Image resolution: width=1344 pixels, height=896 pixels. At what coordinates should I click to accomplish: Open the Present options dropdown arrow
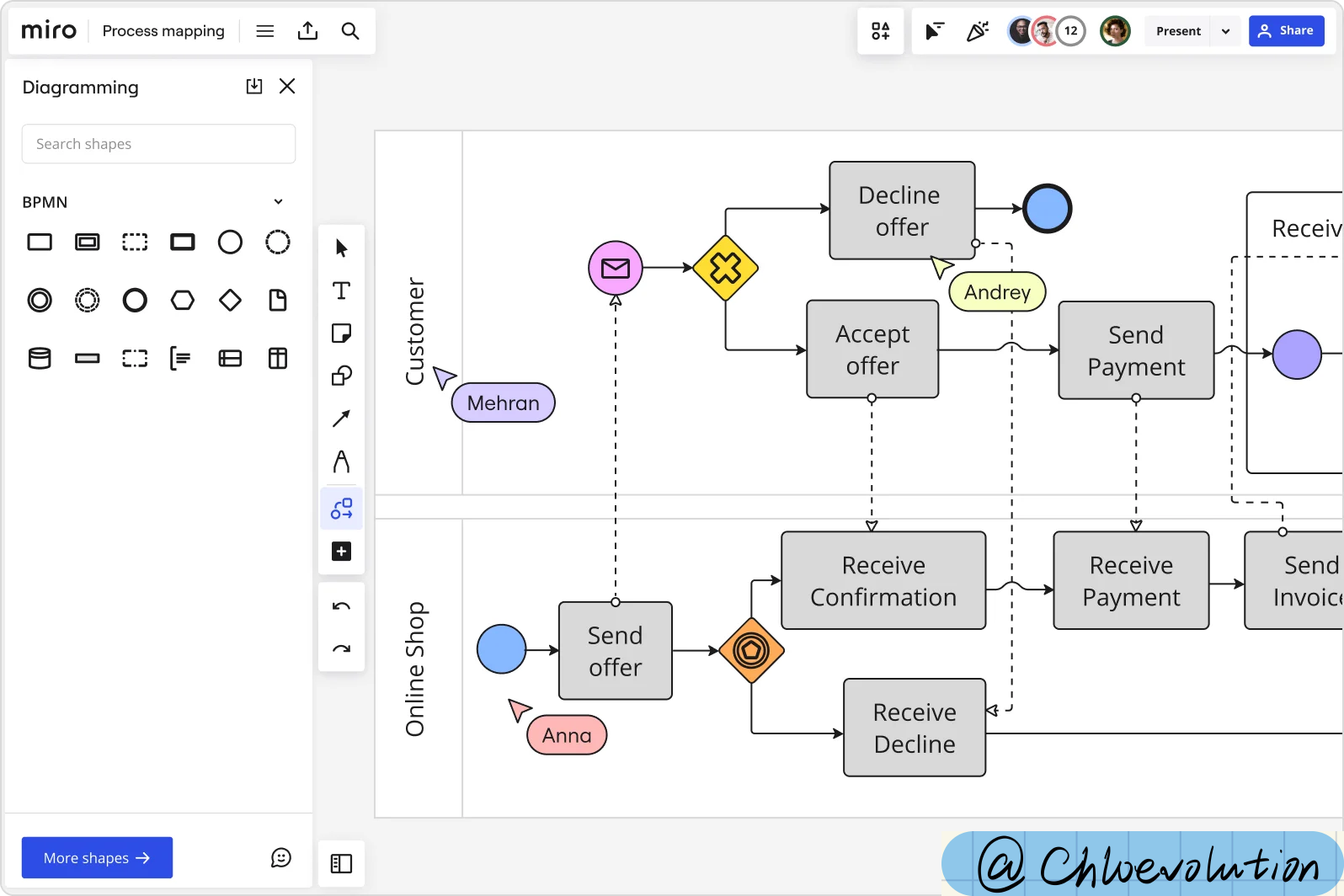point(1225,31)
